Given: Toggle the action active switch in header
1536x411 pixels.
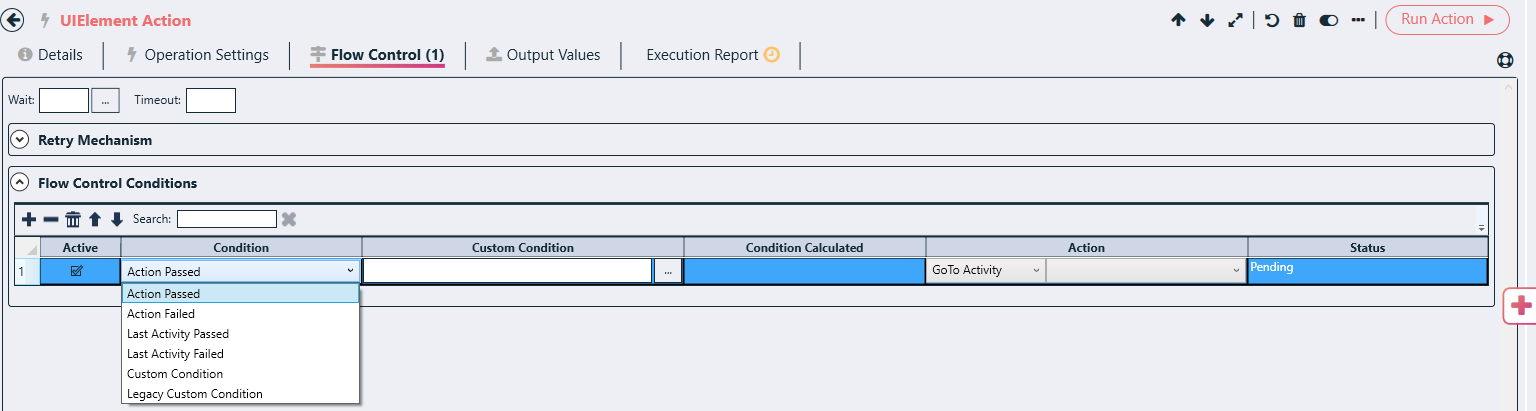Looking at the screenshot, I should [1329, 20].
